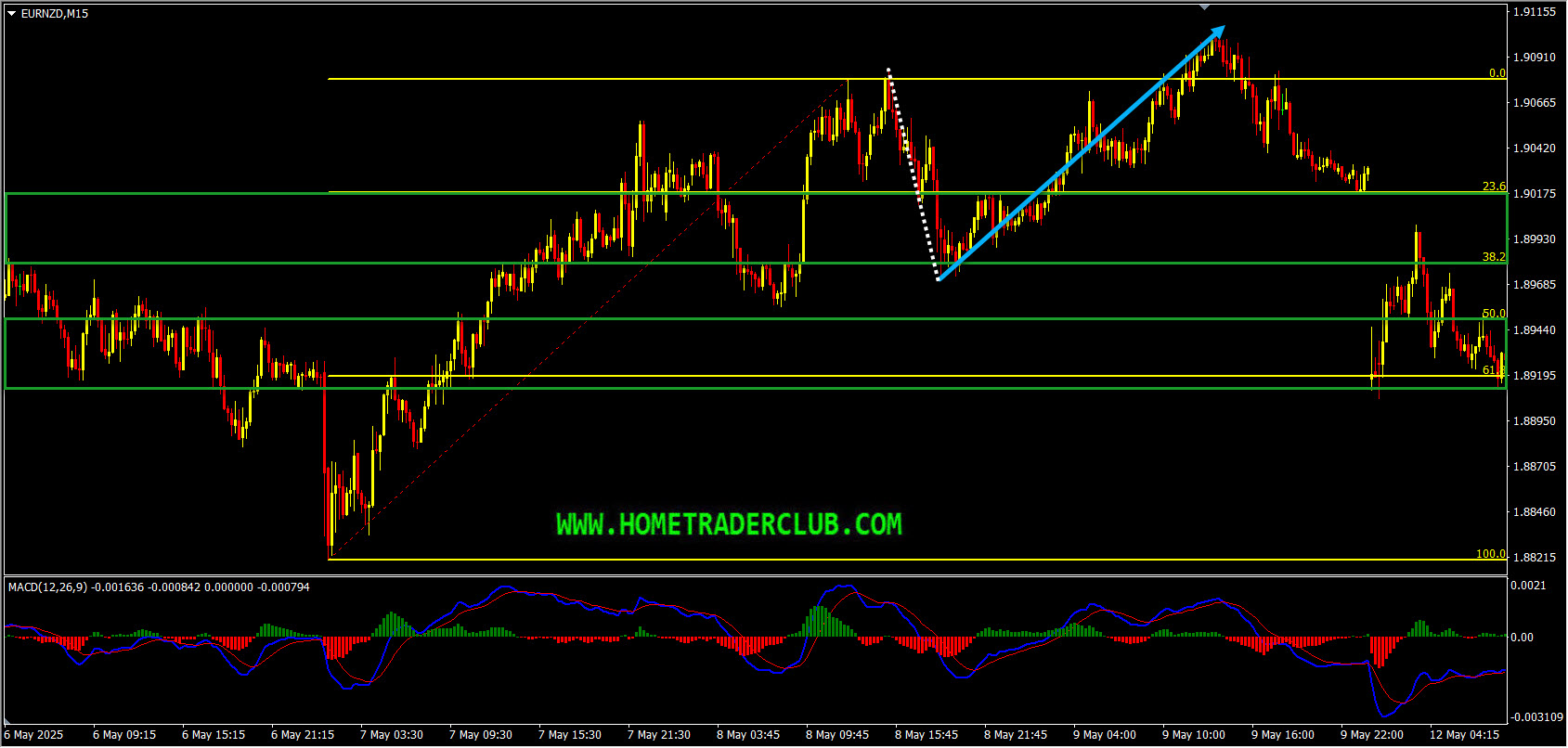Click the 7 May 03:30 time label
Viewport: 1568px width, 748px height.
pos(392,735)
